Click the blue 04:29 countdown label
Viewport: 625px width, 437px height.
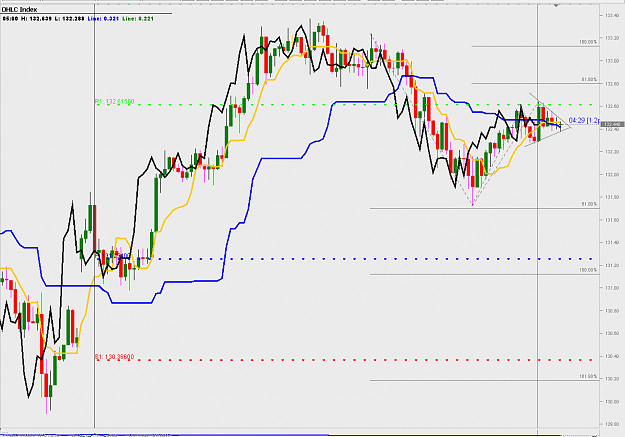tap(584, 120)
